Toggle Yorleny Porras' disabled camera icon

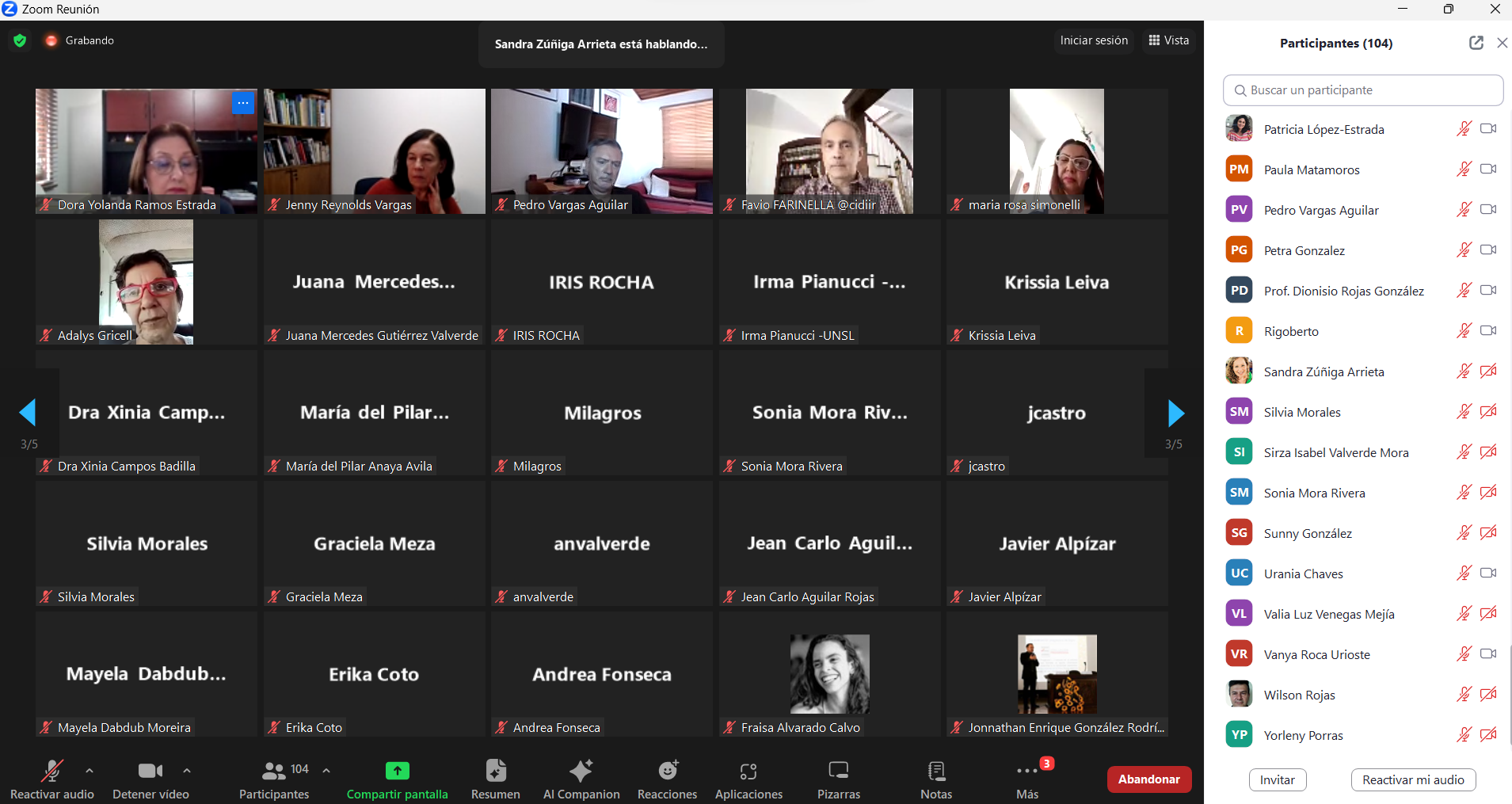pos(1489,734)
